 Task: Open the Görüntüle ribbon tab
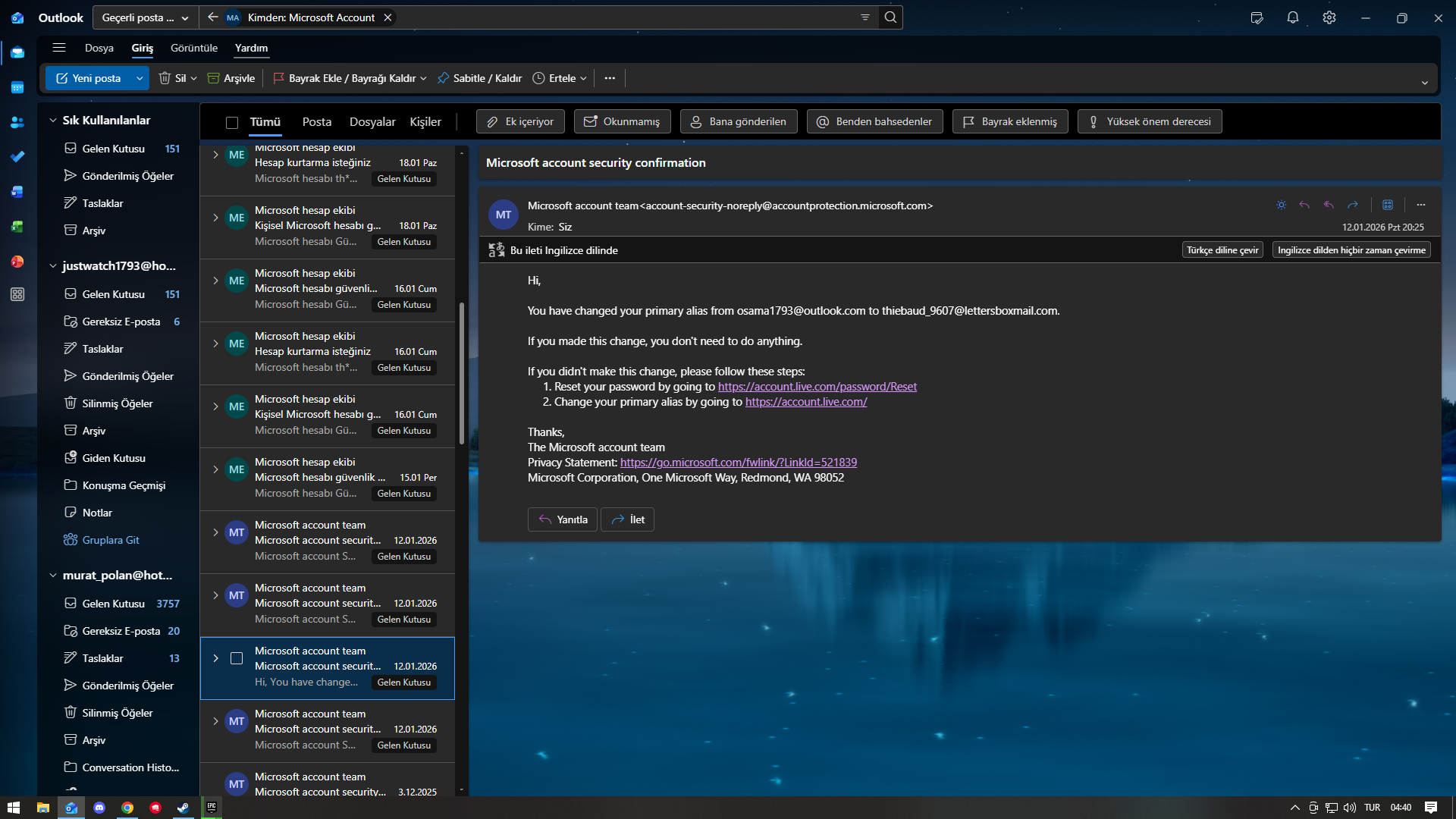point(194,48)
